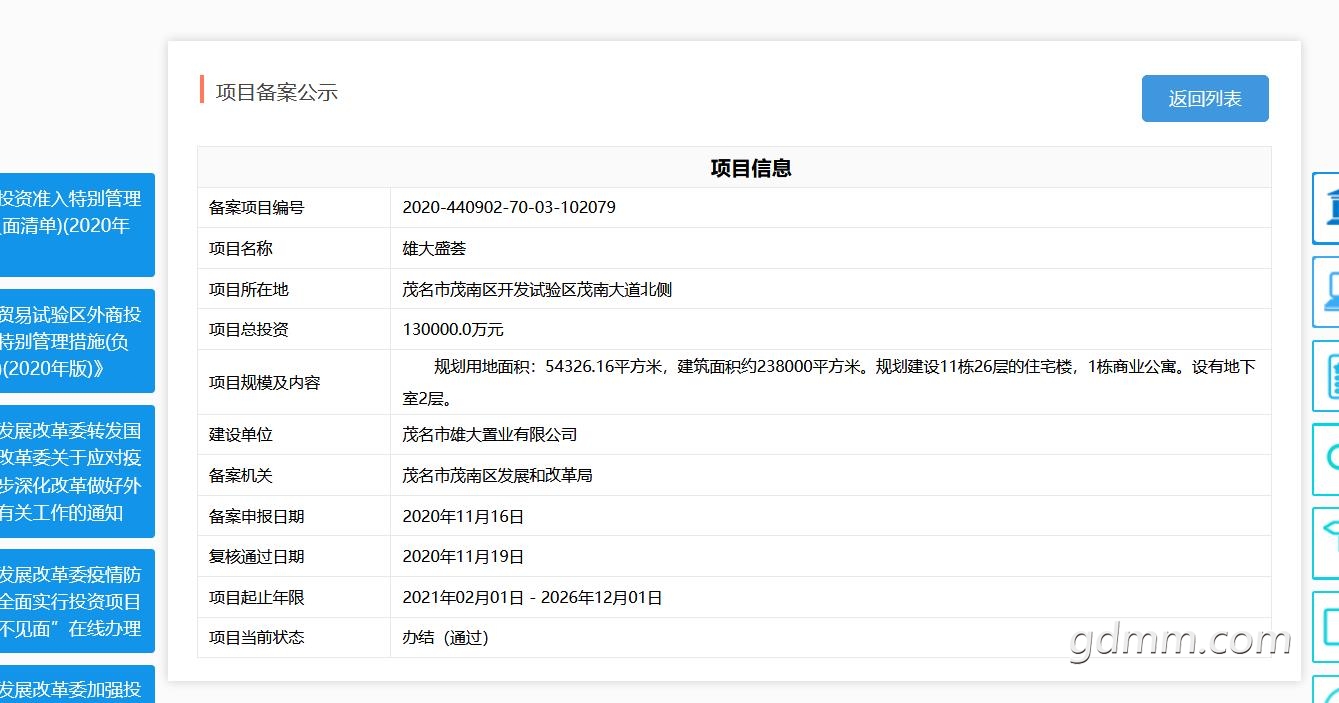
Task: Click the 项目信息 table header
Action: point(750,168)
